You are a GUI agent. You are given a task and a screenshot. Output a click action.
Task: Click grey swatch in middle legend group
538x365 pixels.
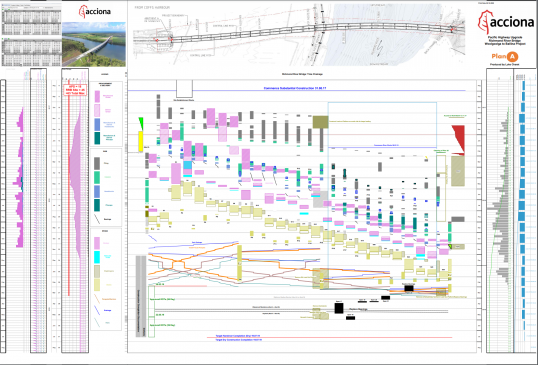point(97,163)
